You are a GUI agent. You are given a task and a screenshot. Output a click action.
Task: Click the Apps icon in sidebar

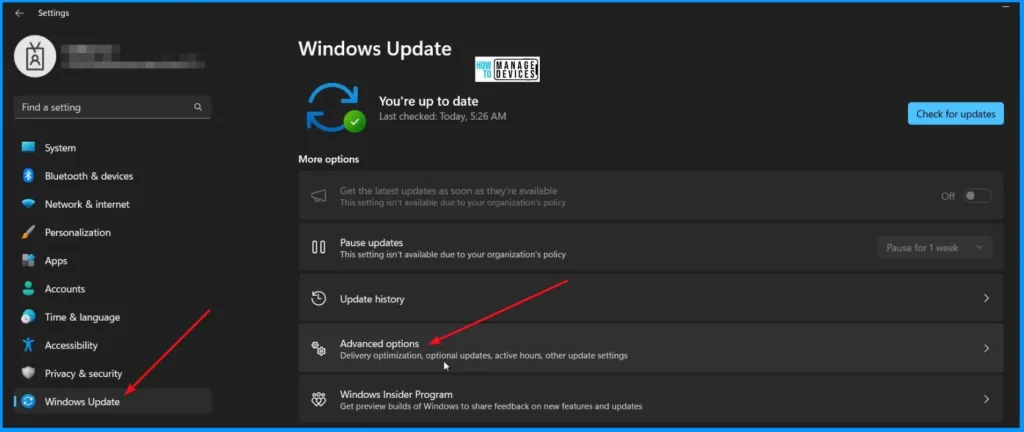pyautogui.click(x=28, y=260)
